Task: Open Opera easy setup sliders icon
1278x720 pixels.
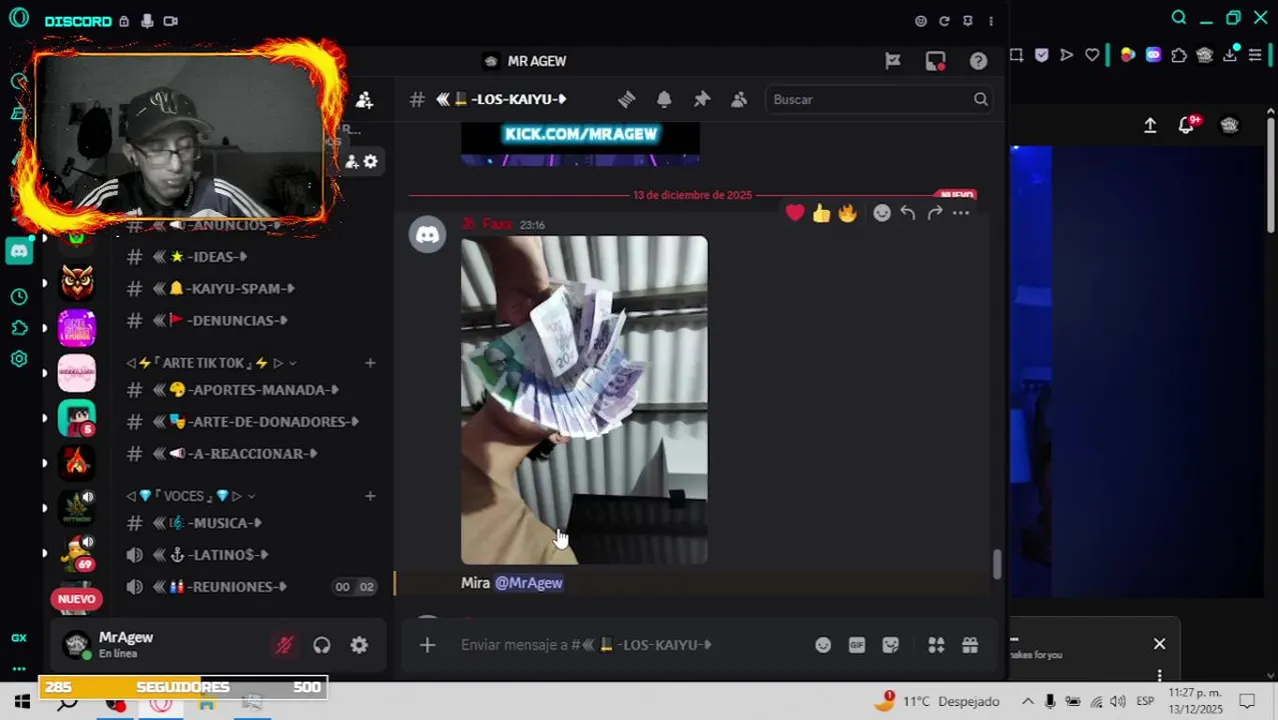Action: 1255,55
